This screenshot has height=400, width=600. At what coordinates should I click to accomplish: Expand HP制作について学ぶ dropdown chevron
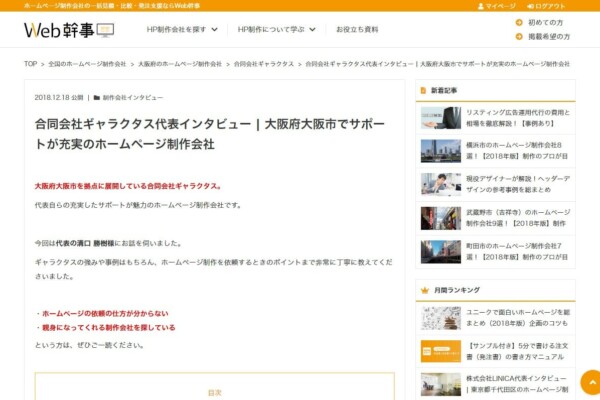pyautogui.click(x=313, y=29)
